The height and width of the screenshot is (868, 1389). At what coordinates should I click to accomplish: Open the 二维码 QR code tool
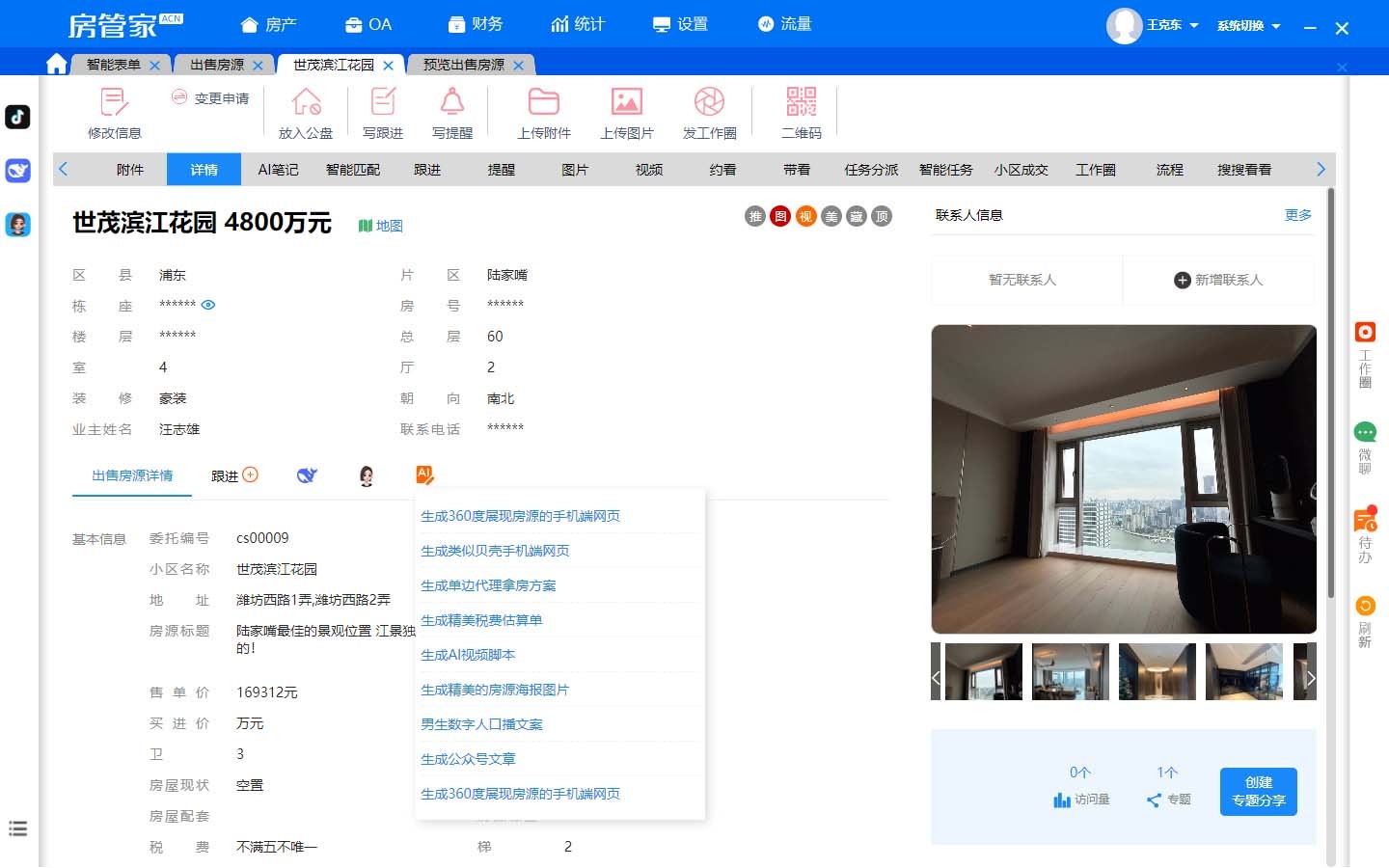click(x=801, y=102)
